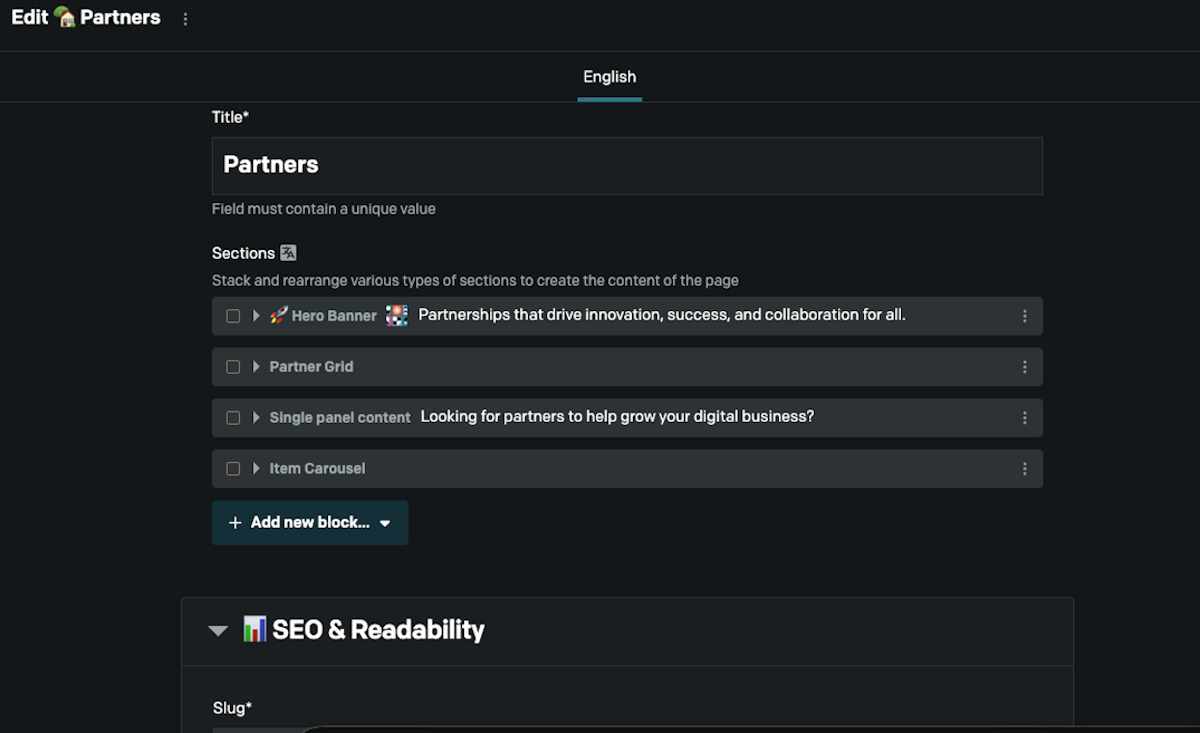The height and width of the screenshot is (733, 1200).
Task: Click the Hero Banner label text
Action: [334, 316]
